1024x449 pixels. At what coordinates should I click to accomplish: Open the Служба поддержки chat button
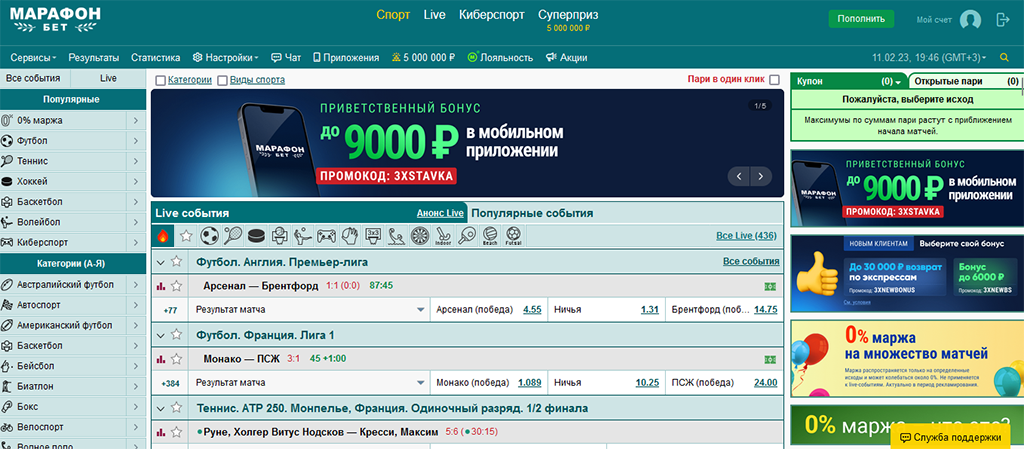click(950, 437)
